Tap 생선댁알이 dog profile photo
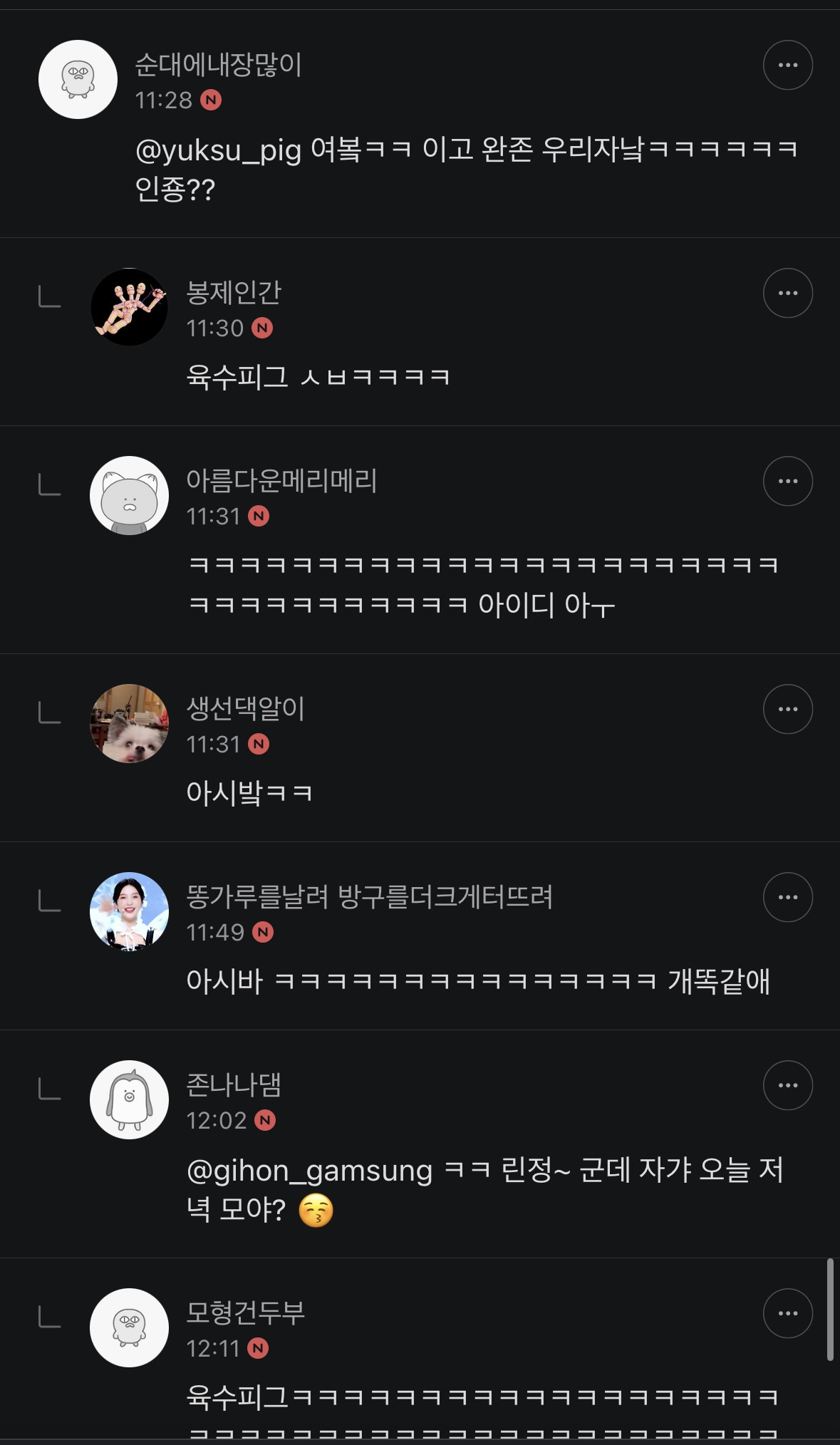The image size is (840, 1445). (129, 723)
